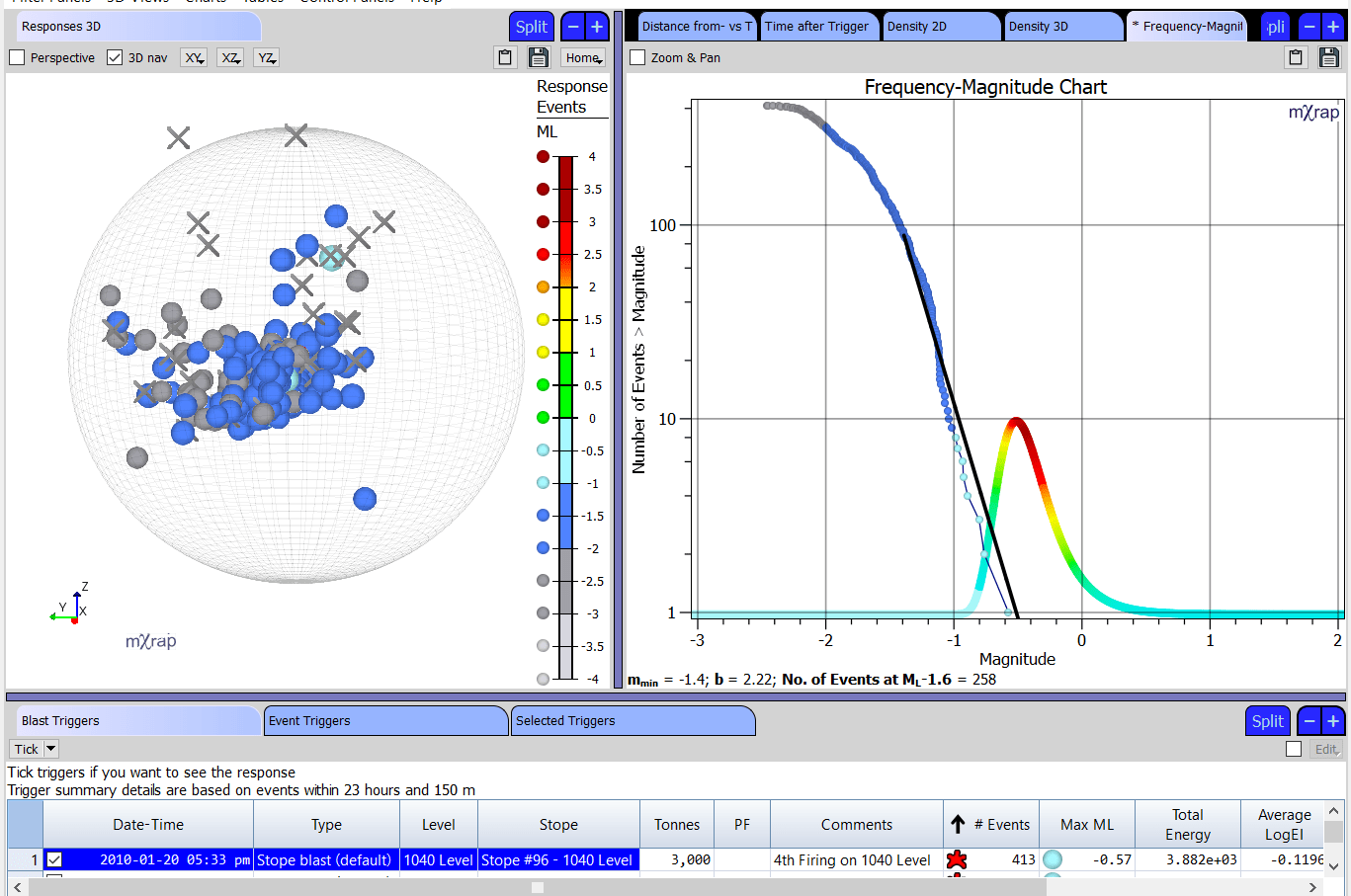The width and height of the screenshot is (1351, 896).
Task: Click the clipboard copy icon in Responses 3D panel
Action: pos(505,57)
